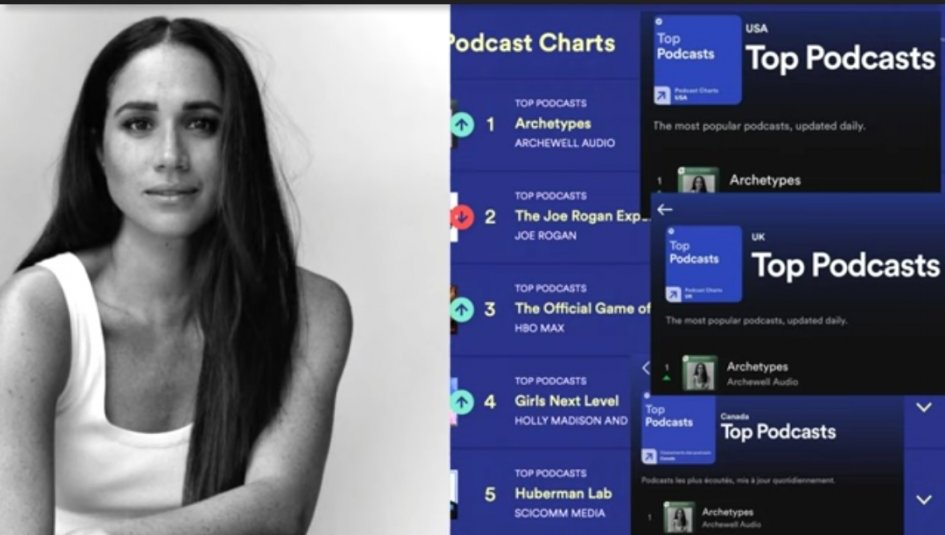The height and width of the screenshot is (535, 945).
Task: Expand the lower chevron at bottom right
Action: point(924,499)
